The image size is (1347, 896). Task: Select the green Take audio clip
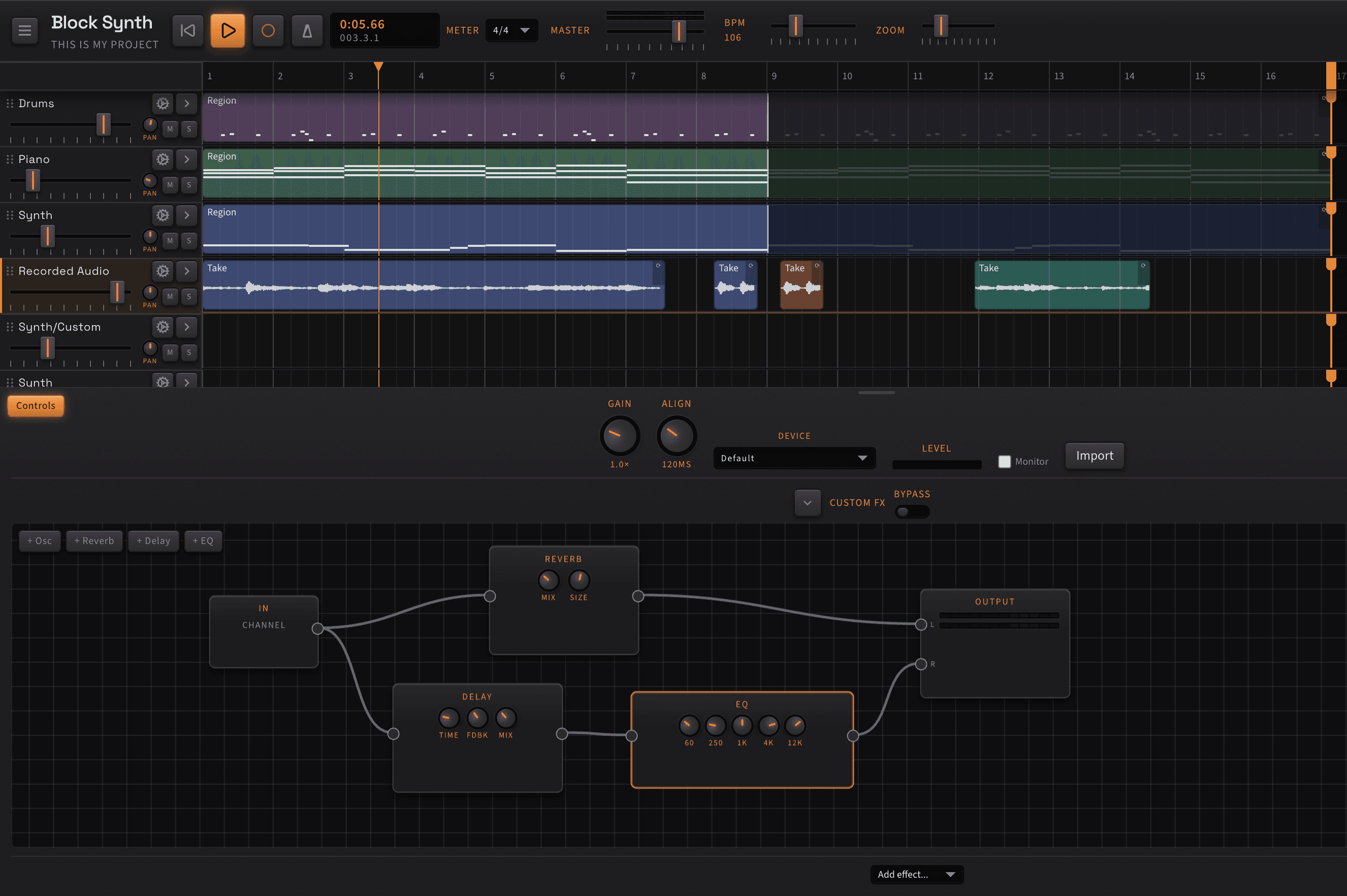point(1062,285)
